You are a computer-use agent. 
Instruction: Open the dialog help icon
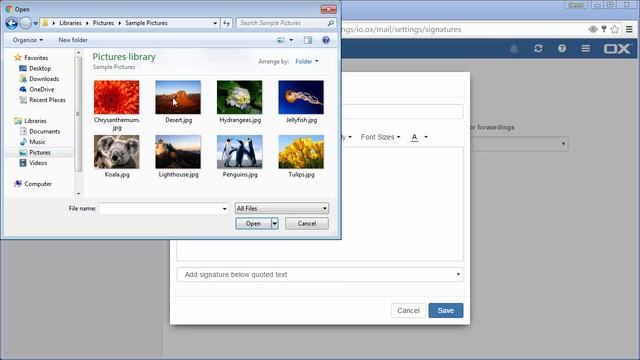[326, 40]
